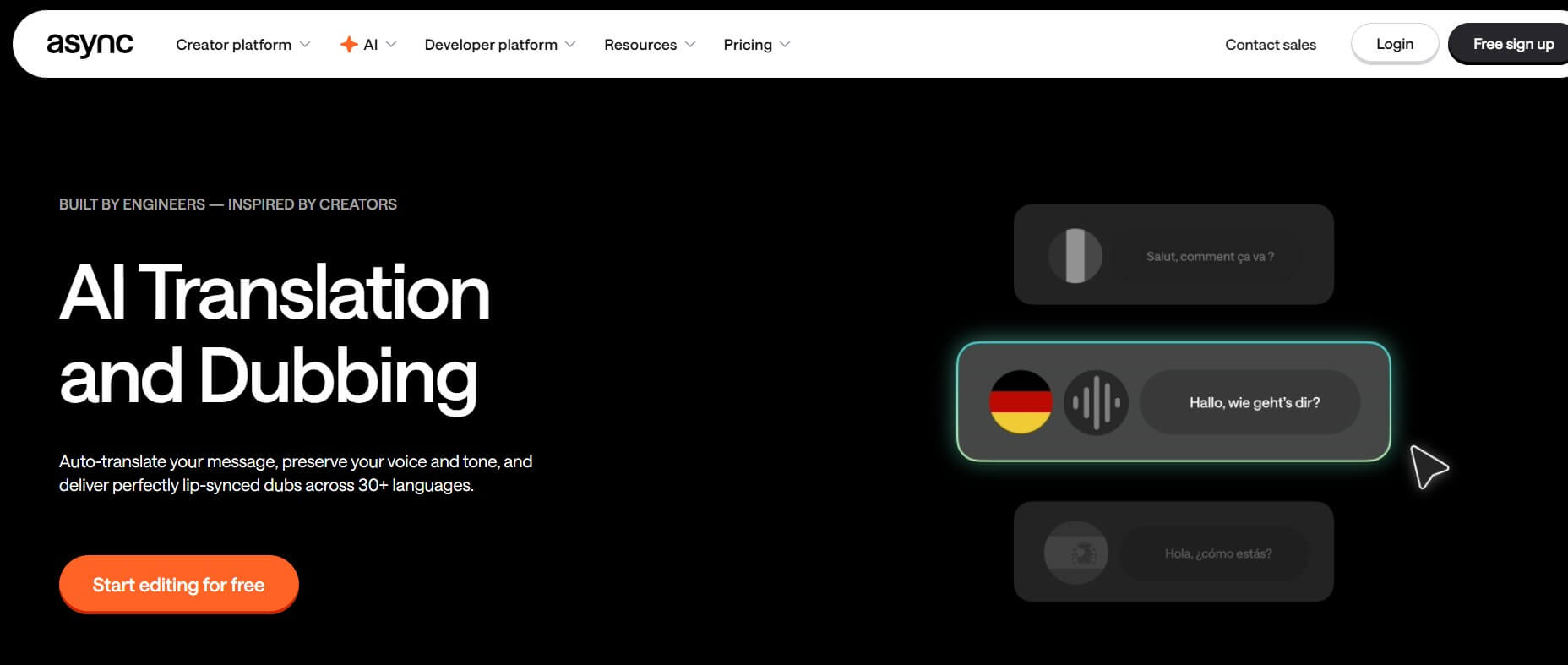This screenshot has width=1568, height=665.
Task: Click 'BUILT BY ENGINEERS — INSPIRED BY CREATORS' text
Action: pos(228,204)
